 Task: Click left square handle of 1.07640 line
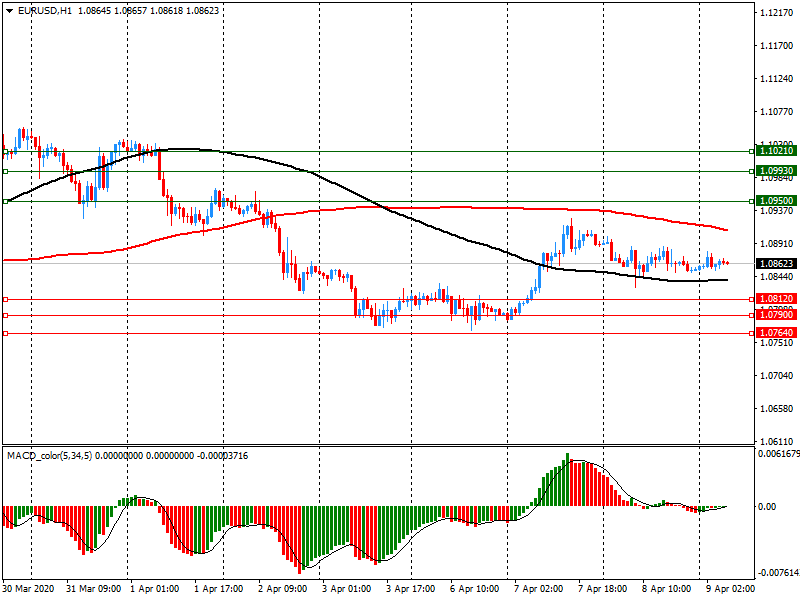point(6,333)
